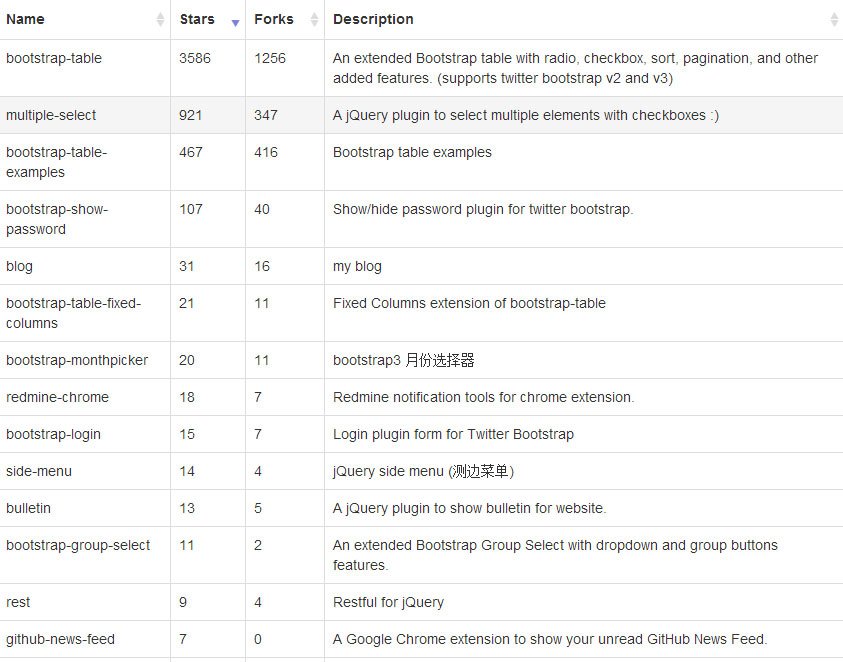Select the bootstrap-table row name

click(x=54, y=58)
